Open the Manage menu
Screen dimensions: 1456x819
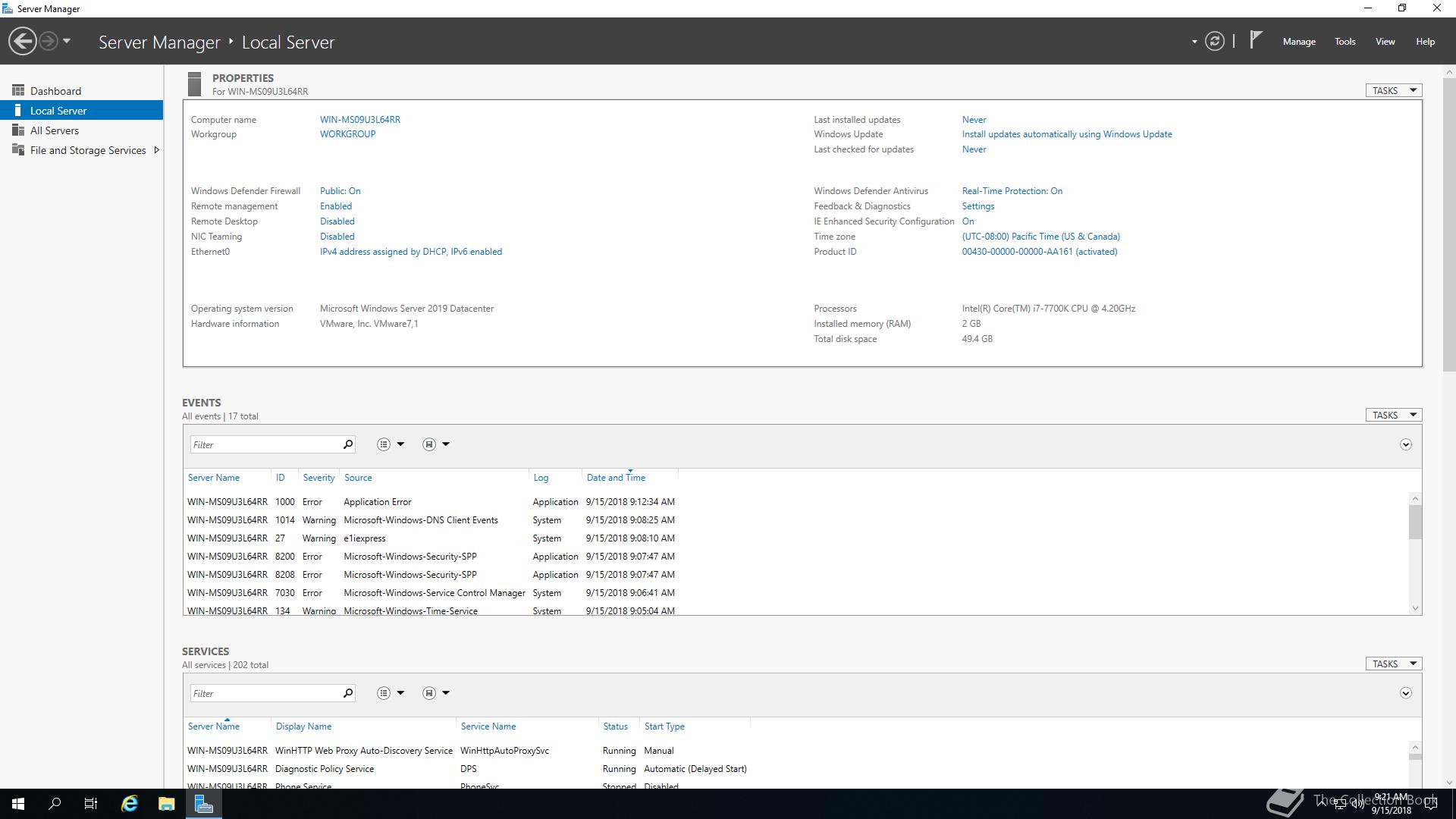(x=1299, y=42)
